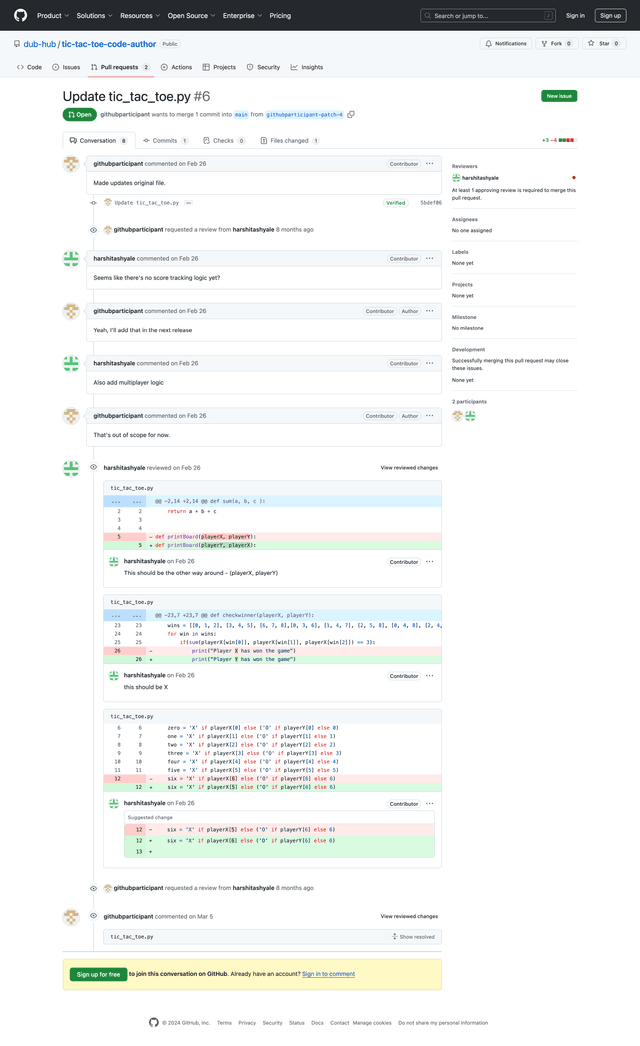Click reviewer harshitashyale in sidebar

pos(480,178)
